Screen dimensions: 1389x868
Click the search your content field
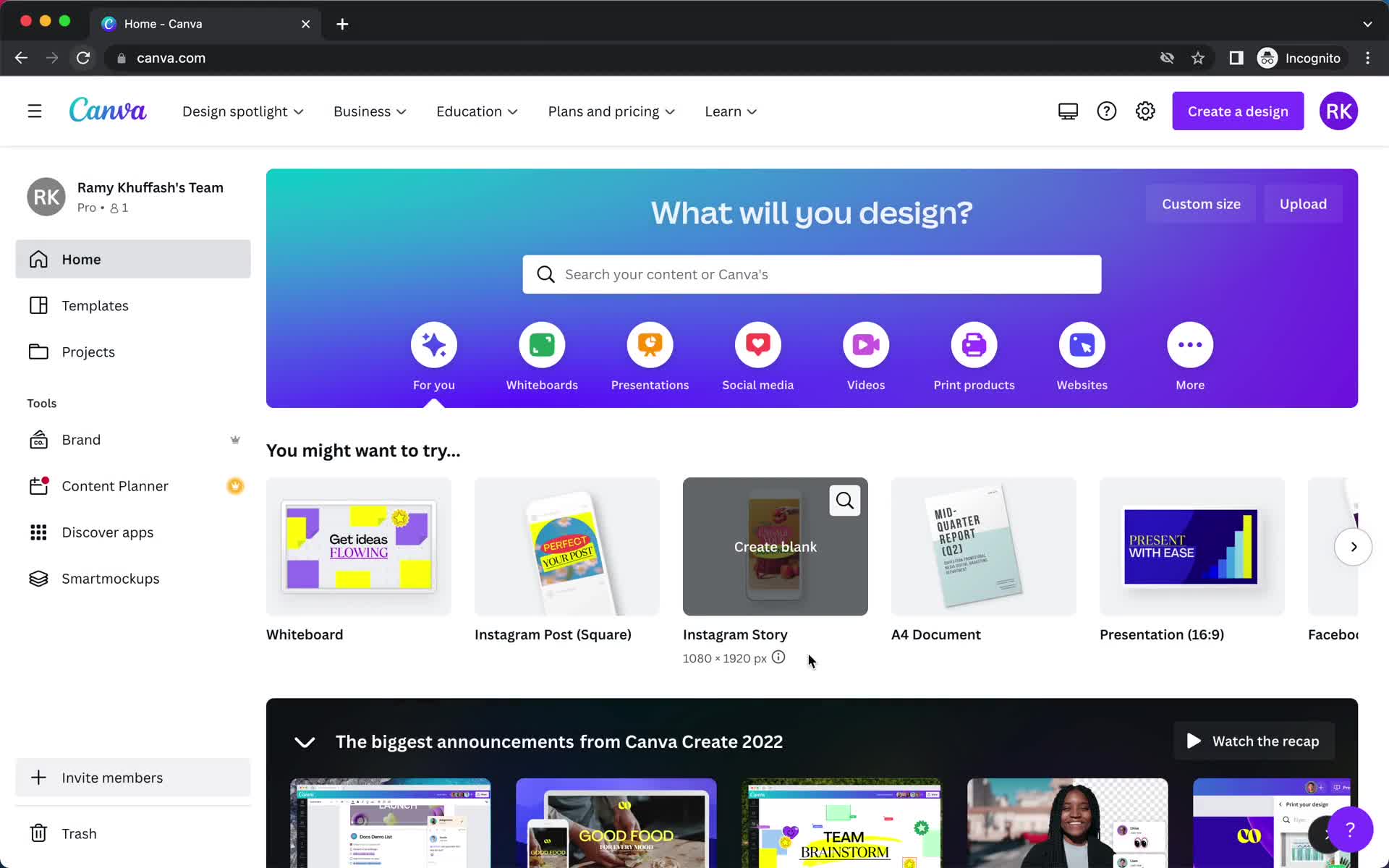click(812, 274)
